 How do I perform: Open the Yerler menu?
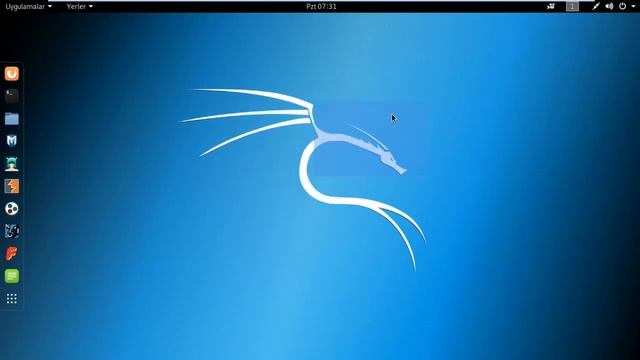[80, 6]
